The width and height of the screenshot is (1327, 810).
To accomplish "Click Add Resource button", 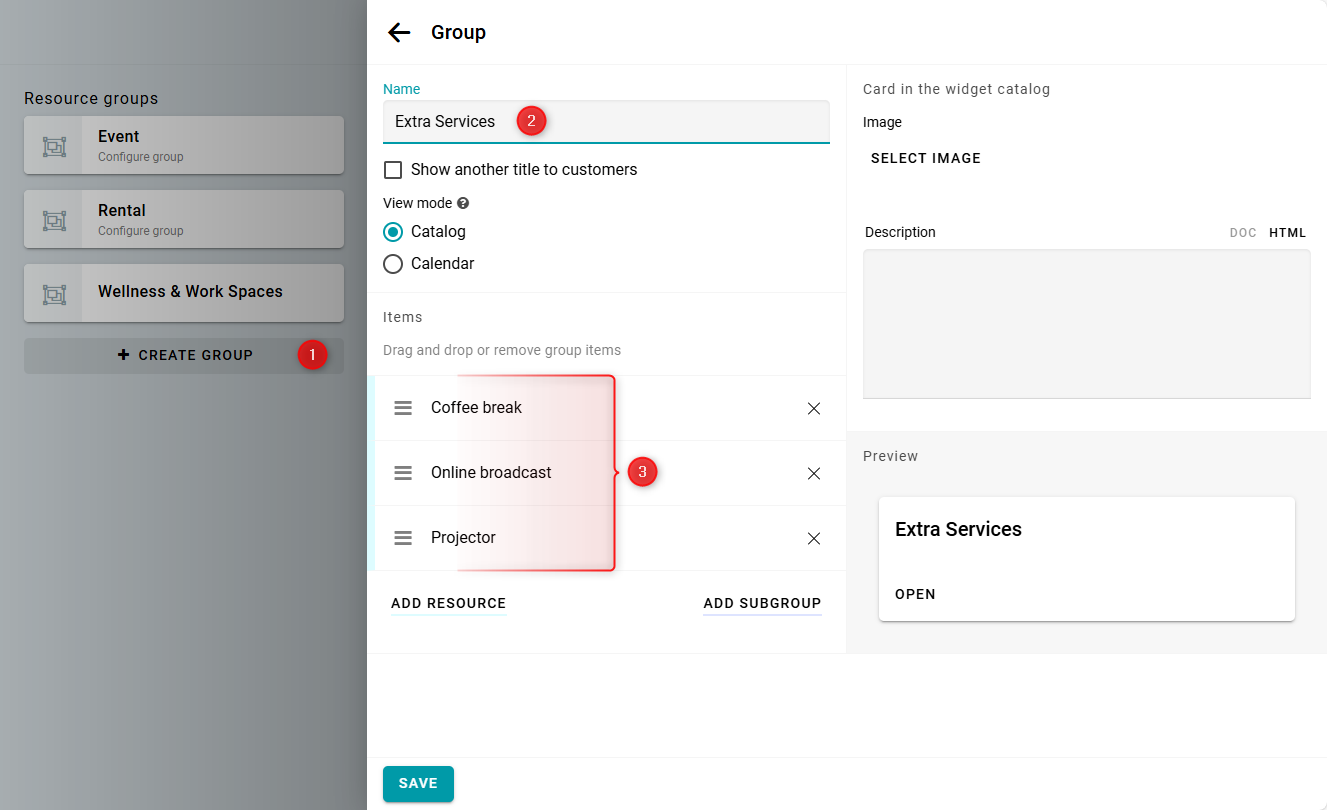I will click(448, 603).
